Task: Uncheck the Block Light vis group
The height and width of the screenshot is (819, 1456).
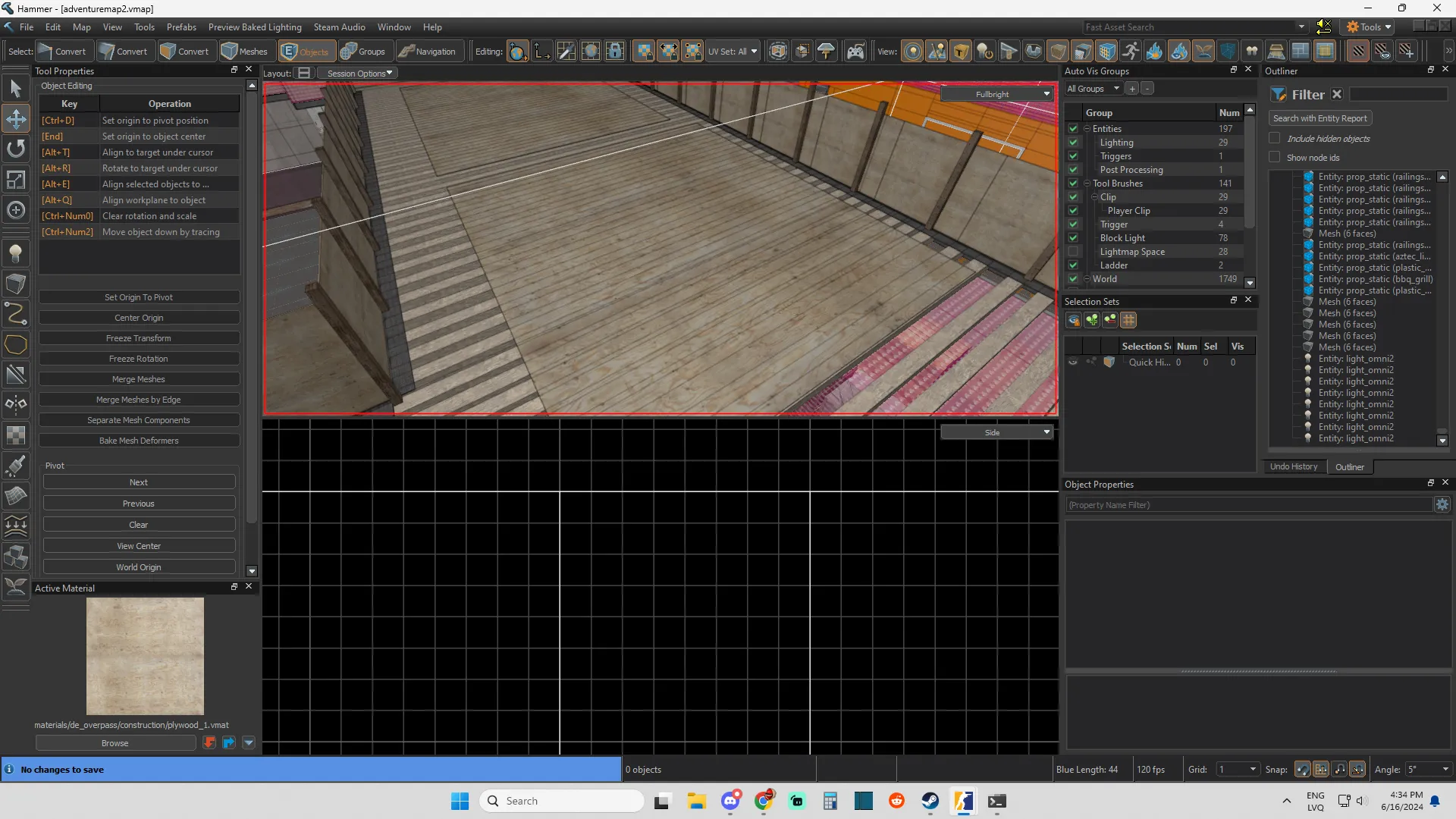Action: pos(1073,238)
